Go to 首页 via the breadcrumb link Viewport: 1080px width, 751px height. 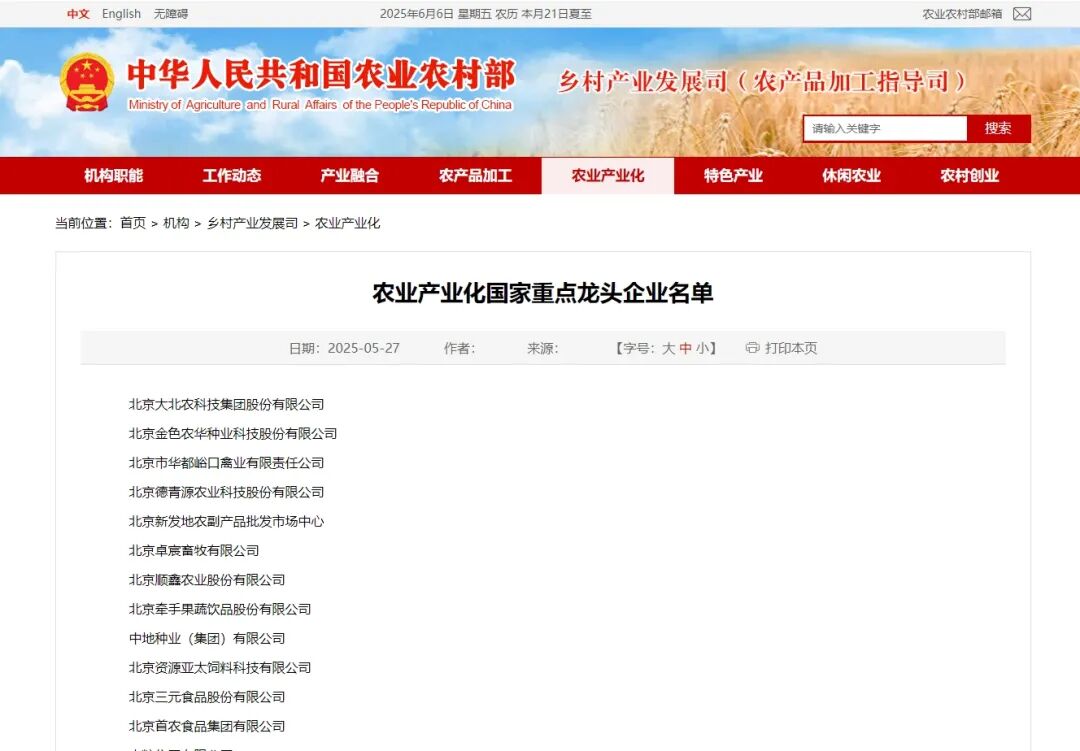[134, 223]
